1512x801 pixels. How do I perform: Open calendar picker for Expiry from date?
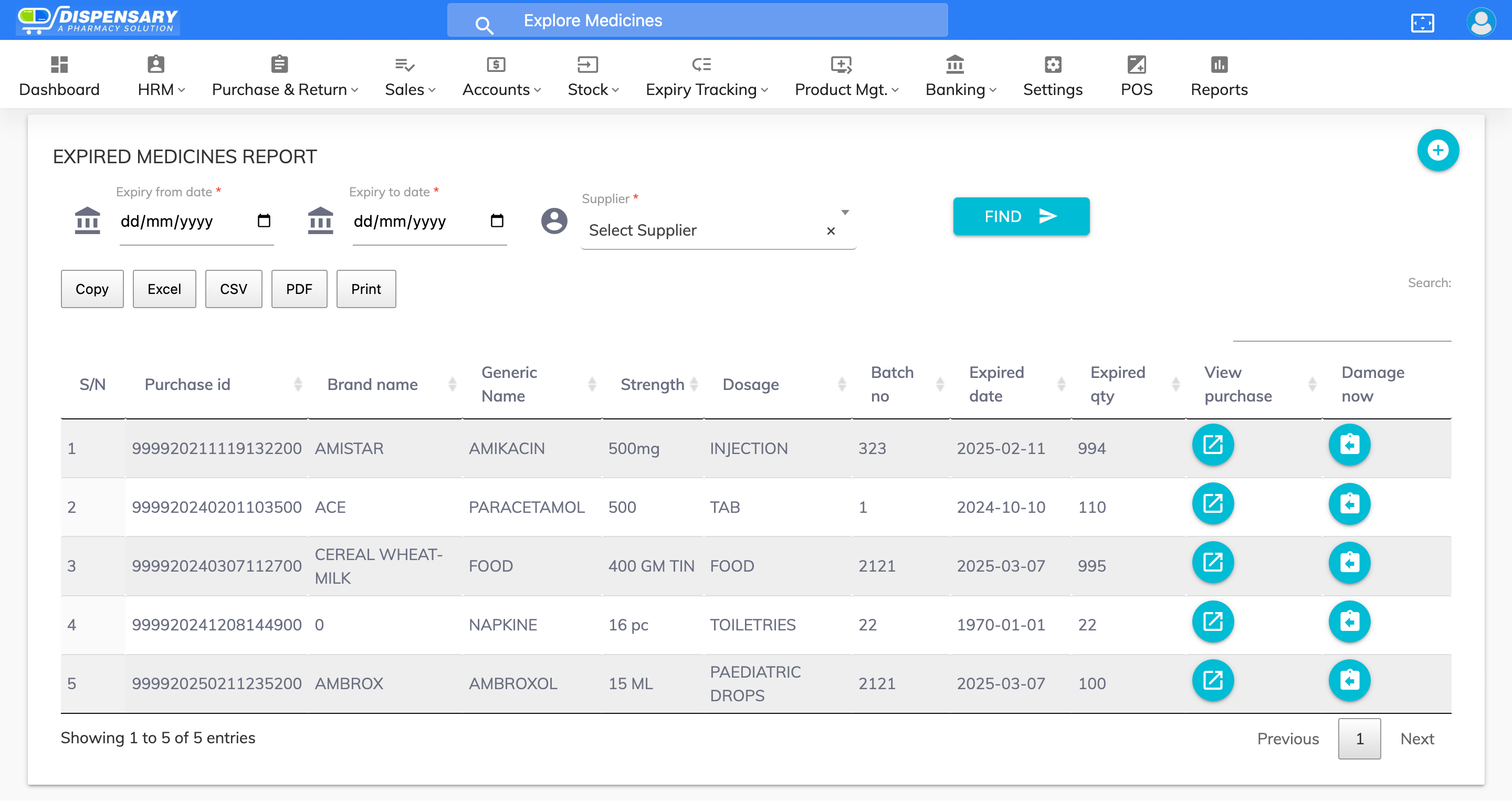click(264, 220)
